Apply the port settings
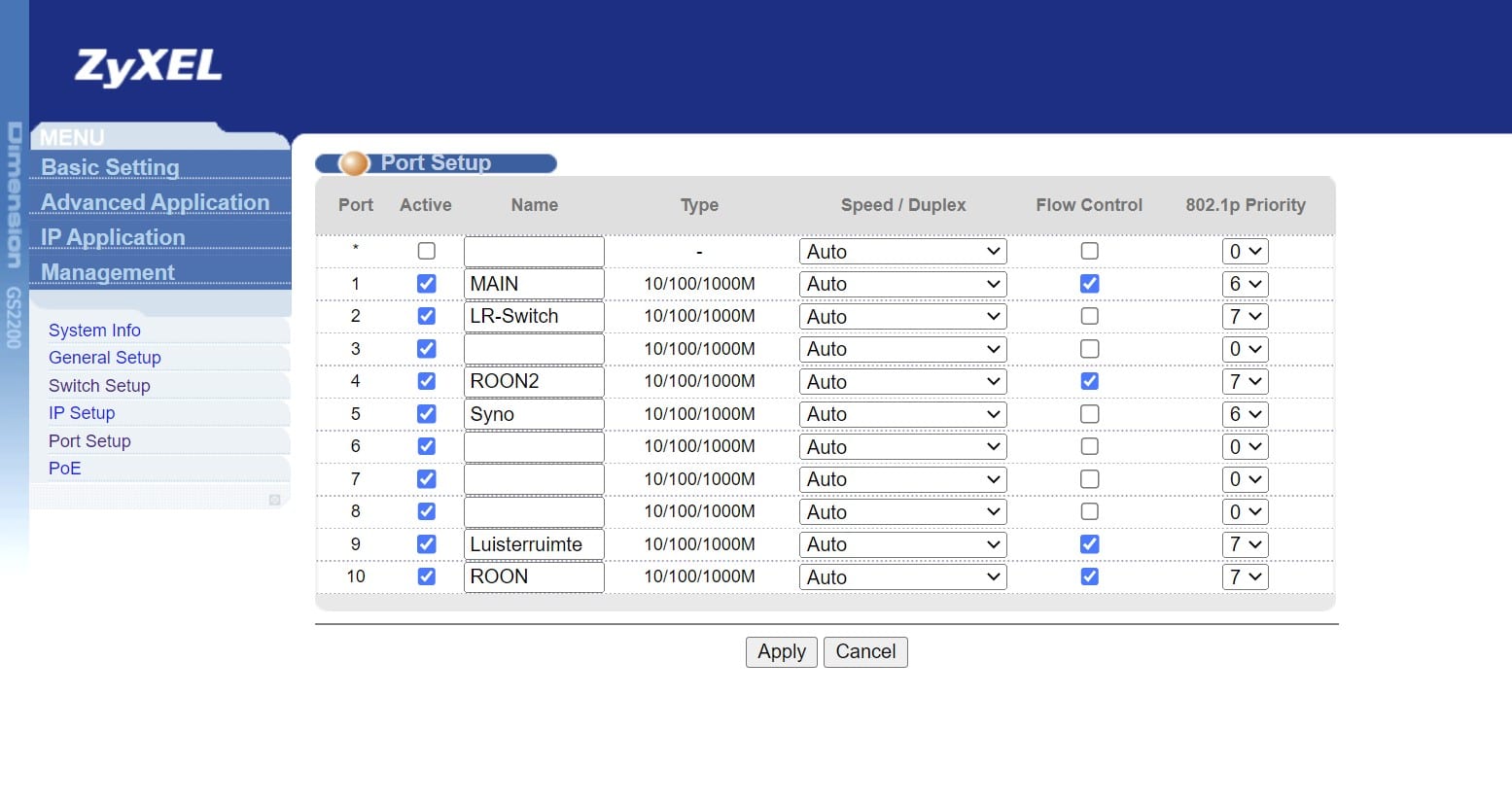 [x=782, y=651]
